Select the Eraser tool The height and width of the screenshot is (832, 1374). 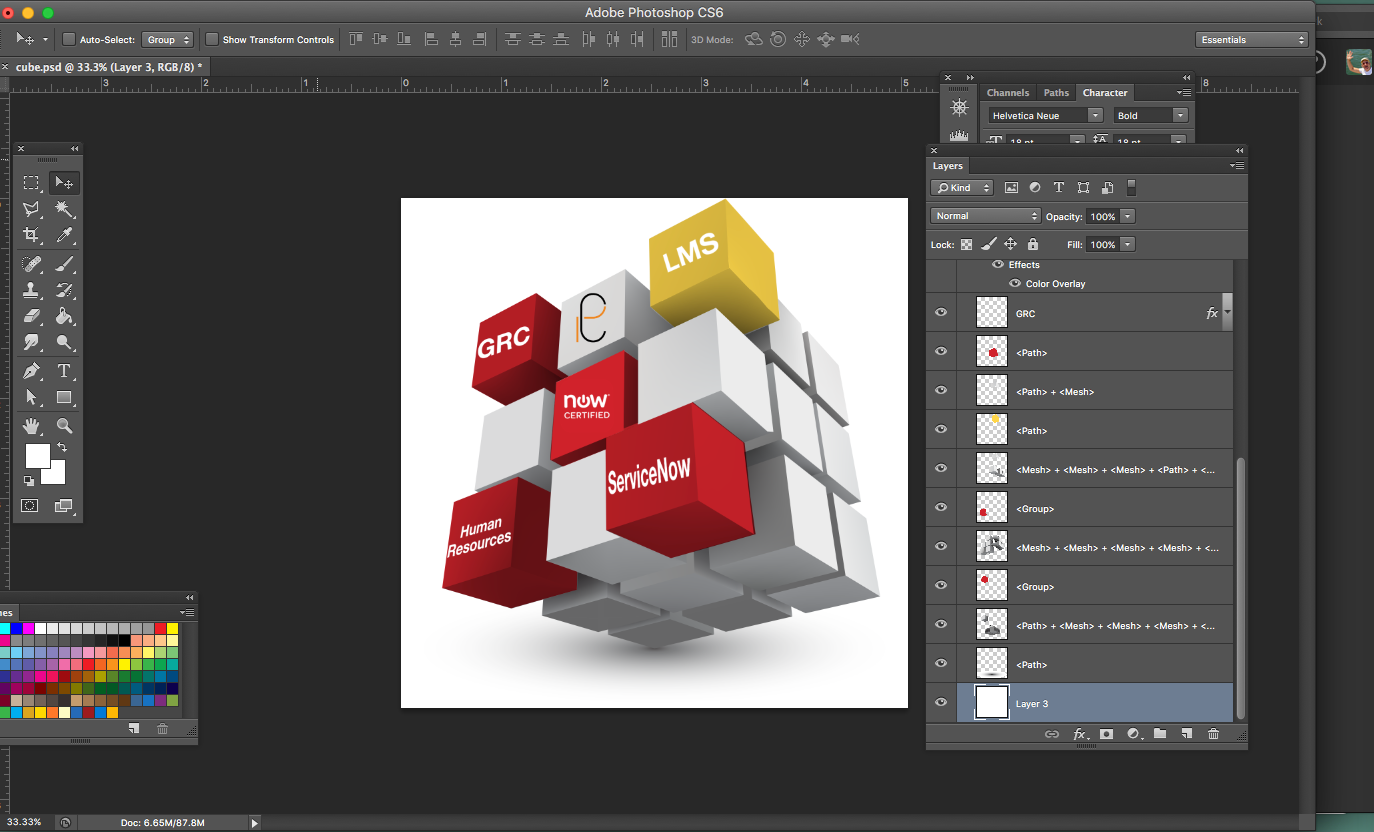(31, 316)
